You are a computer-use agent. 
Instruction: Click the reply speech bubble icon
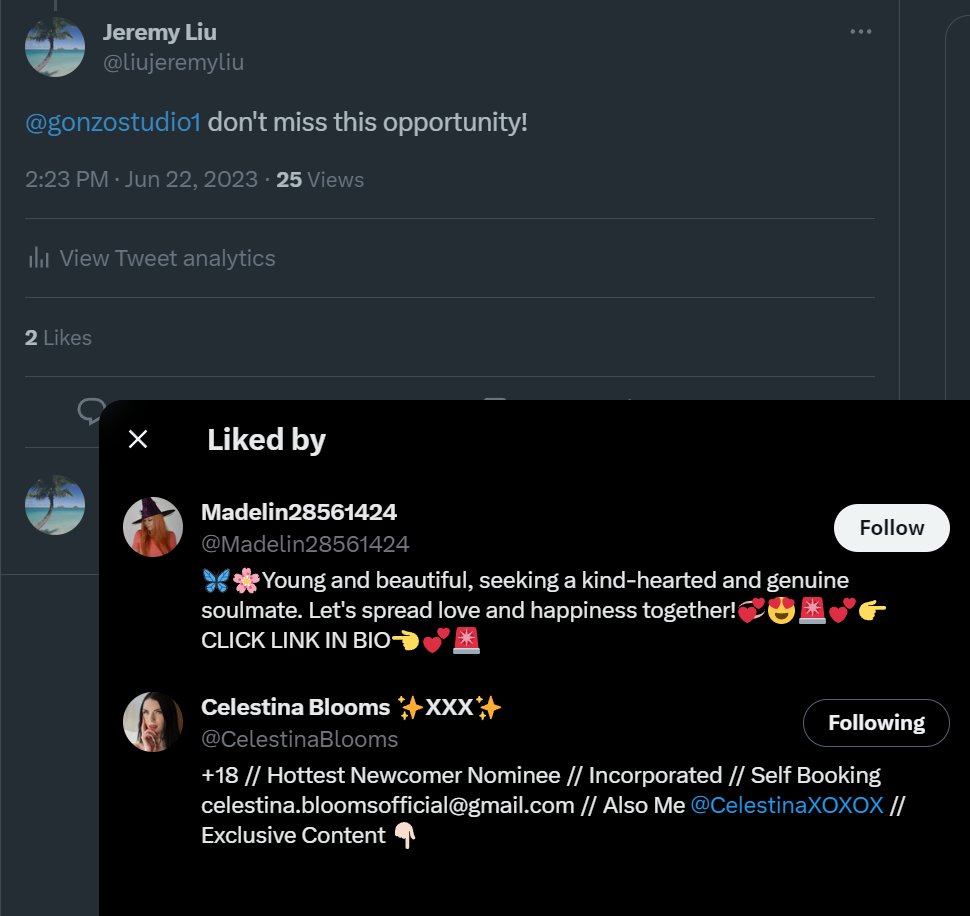92,409
